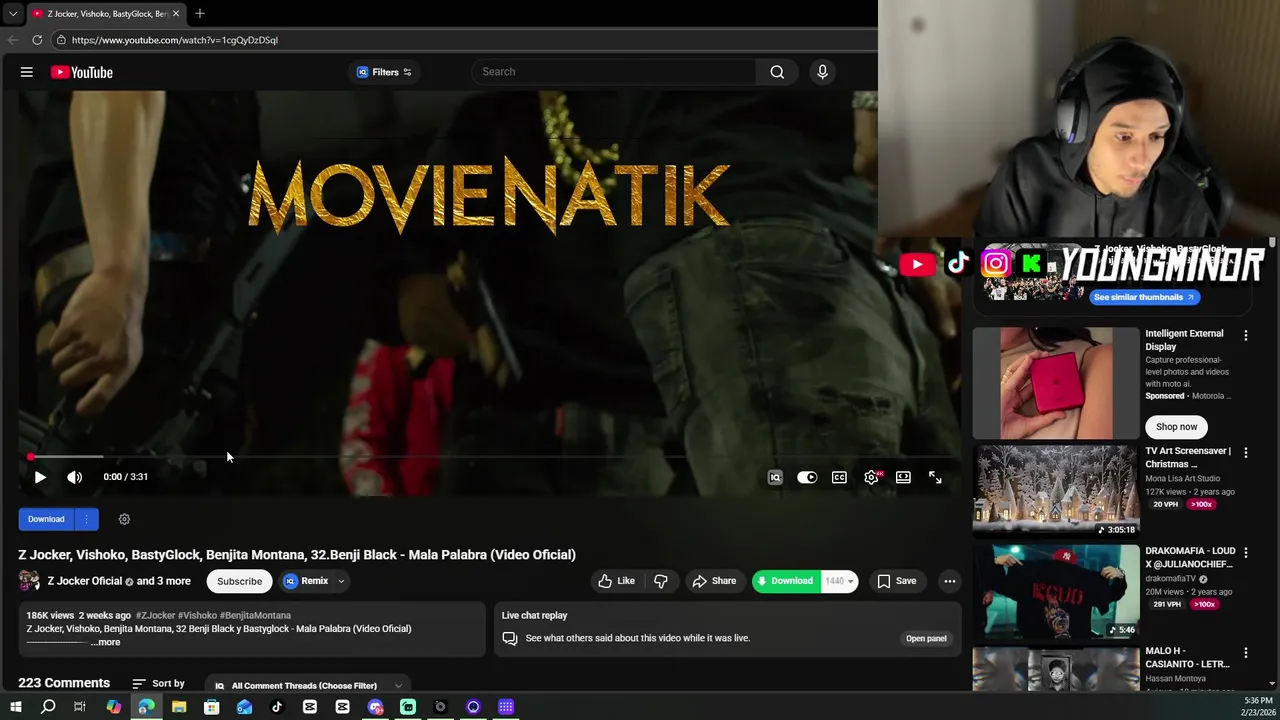Dislike the video
The image size is (1280, 720).
(x=661, y=581)
